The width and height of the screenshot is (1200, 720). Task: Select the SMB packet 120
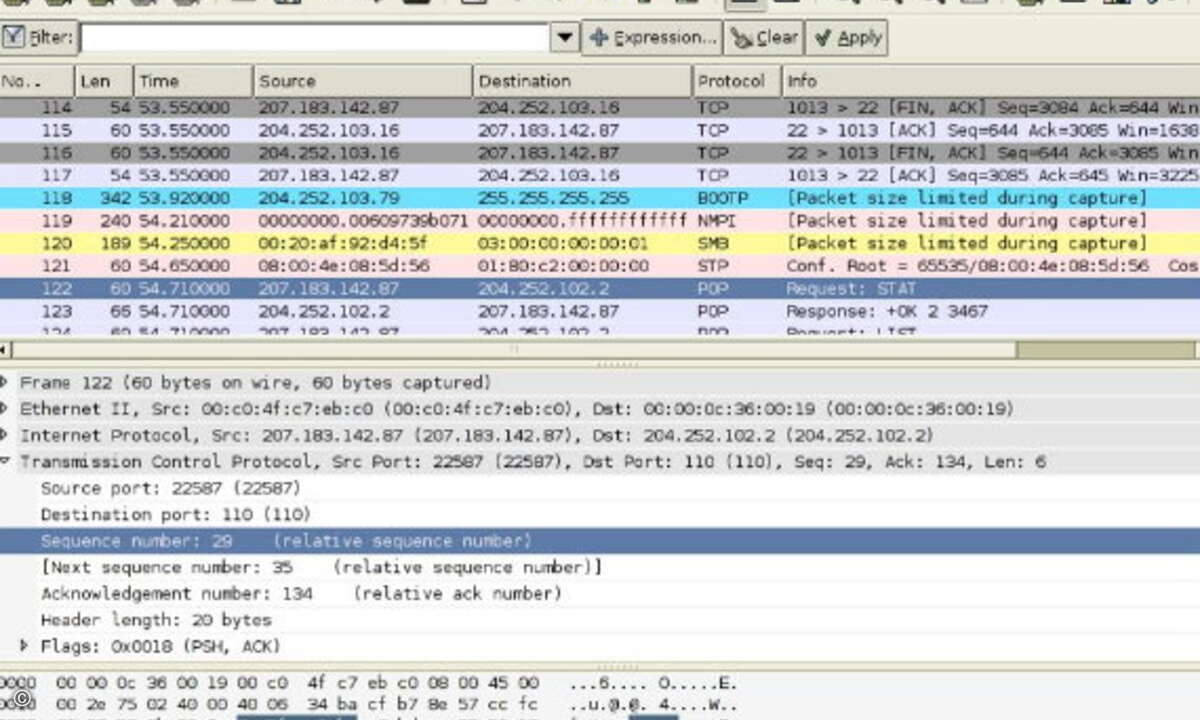point(600,243)
